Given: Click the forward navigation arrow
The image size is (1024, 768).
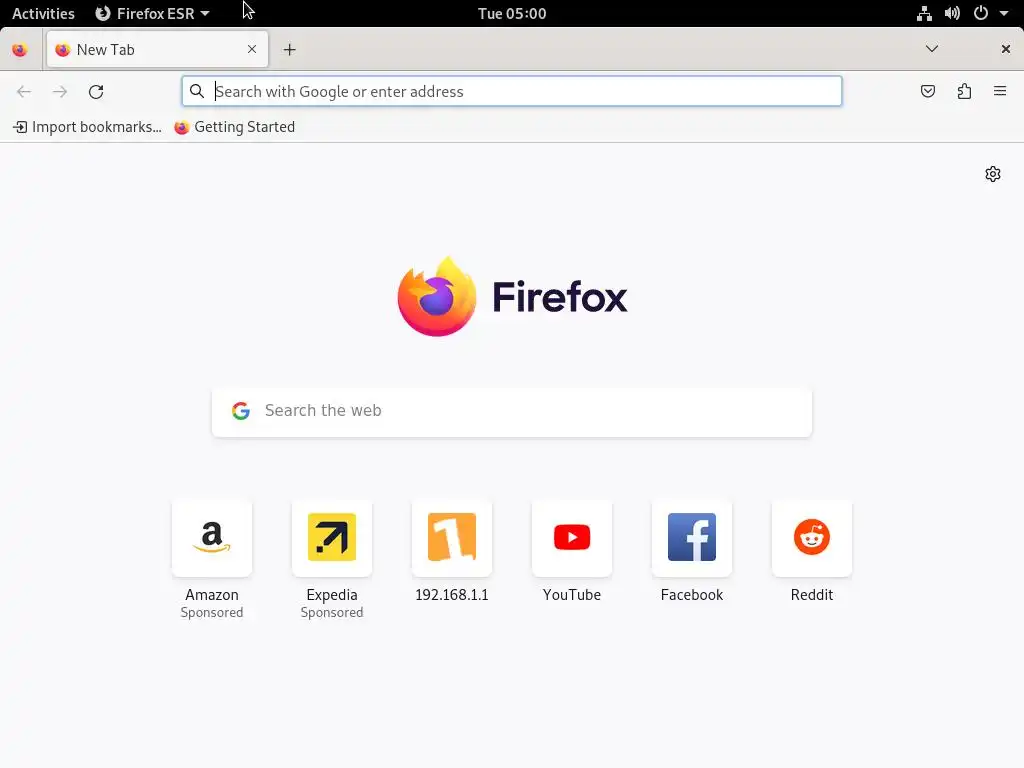Looking at the screenshot, I should click(x=59, y=91).
